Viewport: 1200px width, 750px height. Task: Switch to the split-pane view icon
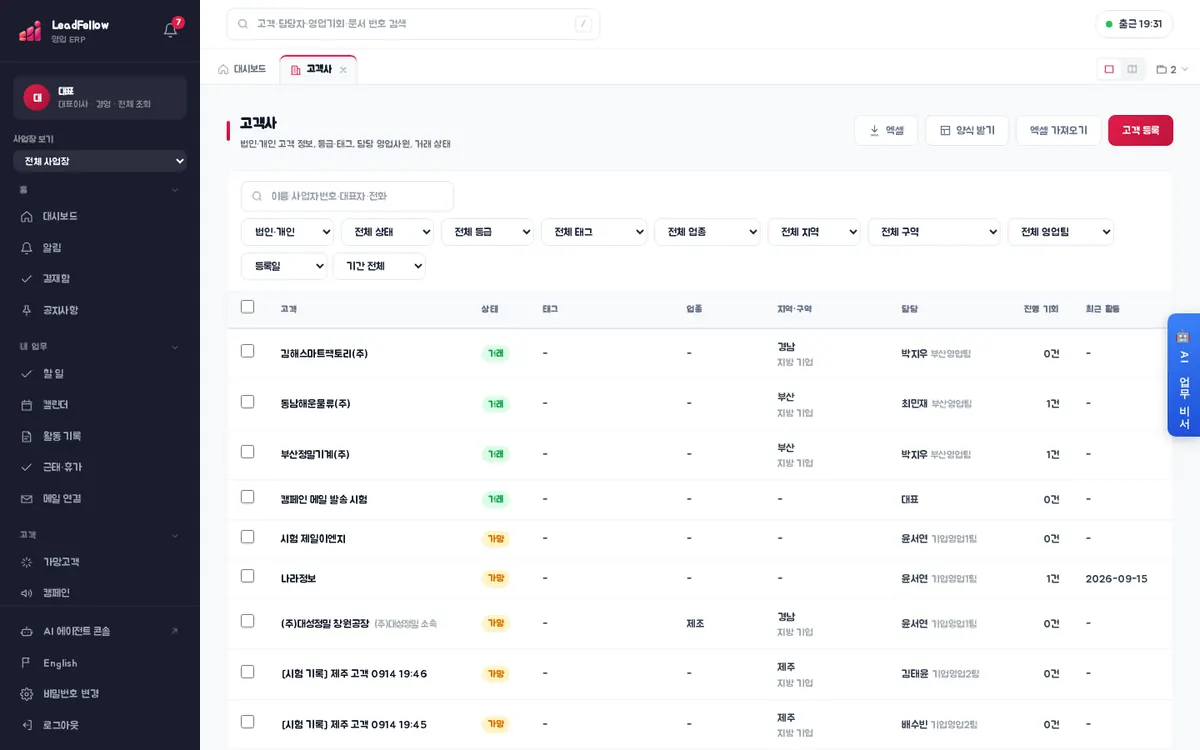tap(1132, 69)
